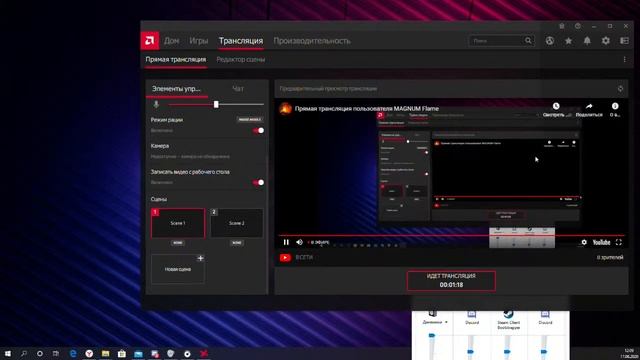Click the hotkey badge under Scene 1
The image size is (640, 360).
(x=178, y=243)
